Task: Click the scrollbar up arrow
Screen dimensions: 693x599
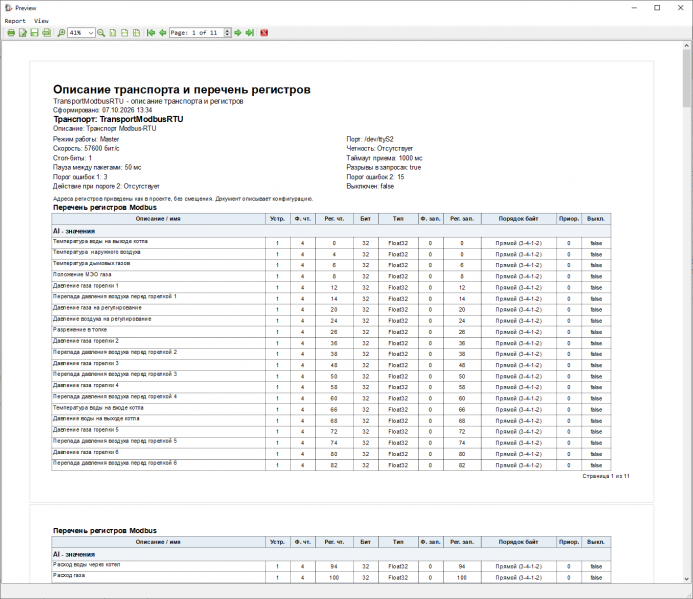Action: (x=686, y=46)
